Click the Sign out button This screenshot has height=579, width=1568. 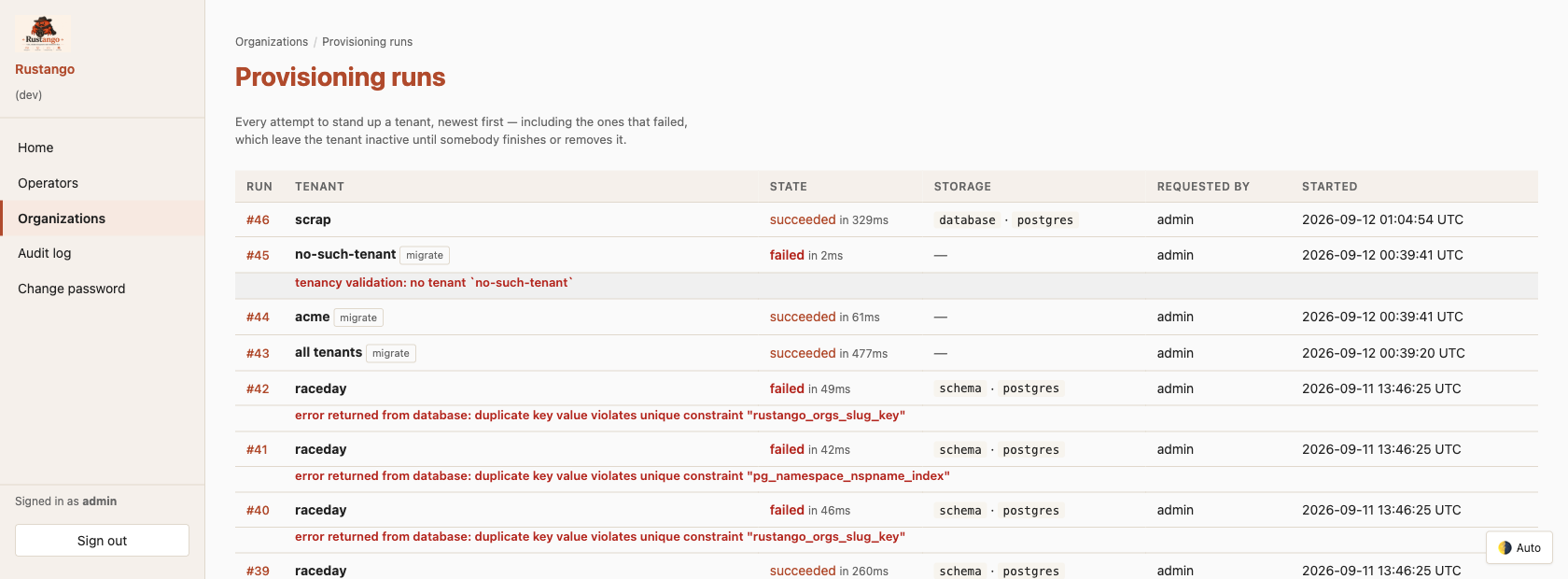coord(102,541)
